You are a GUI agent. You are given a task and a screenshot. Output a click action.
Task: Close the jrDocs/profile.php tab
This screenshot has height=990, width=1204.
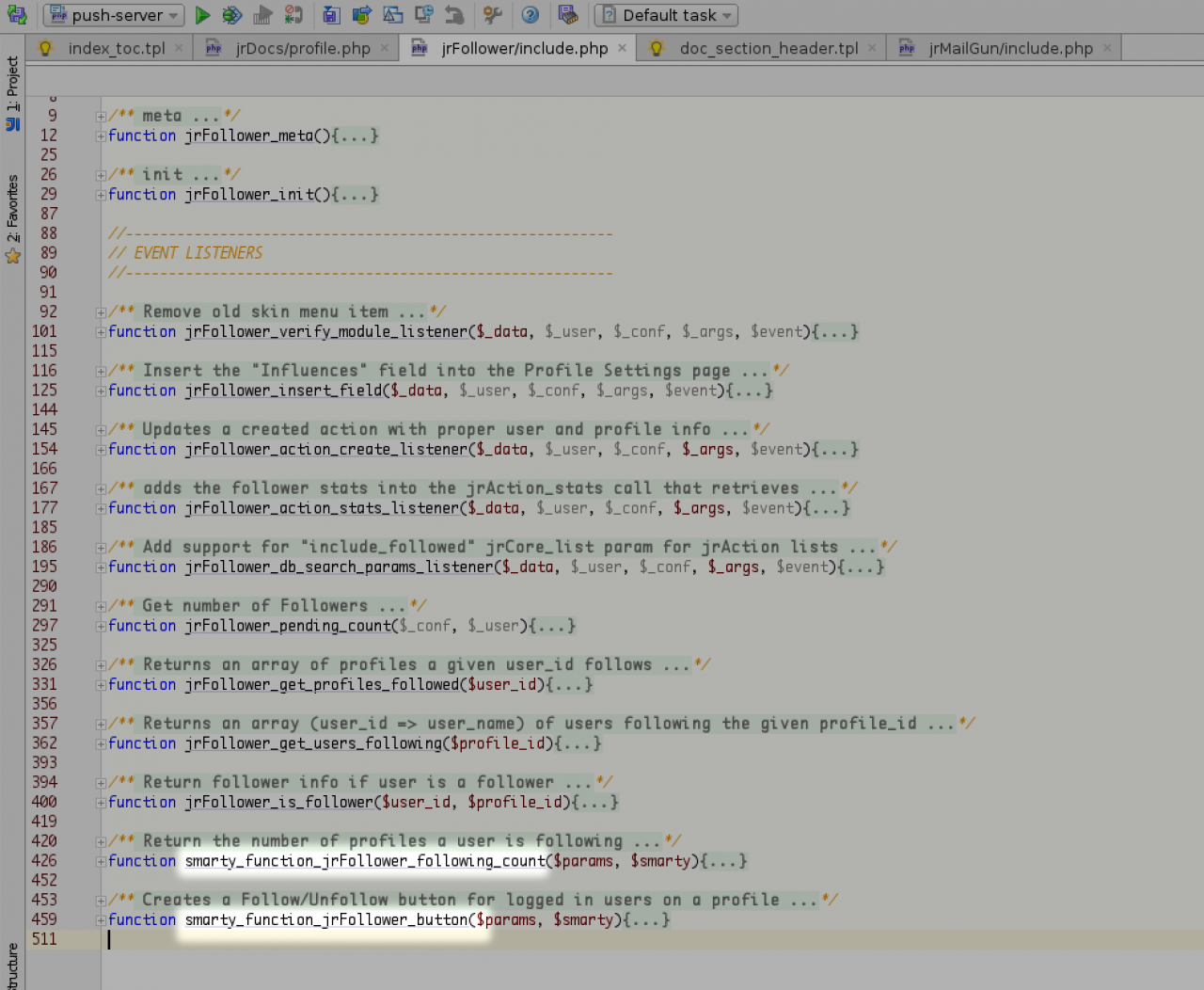[x=385, y=48]
